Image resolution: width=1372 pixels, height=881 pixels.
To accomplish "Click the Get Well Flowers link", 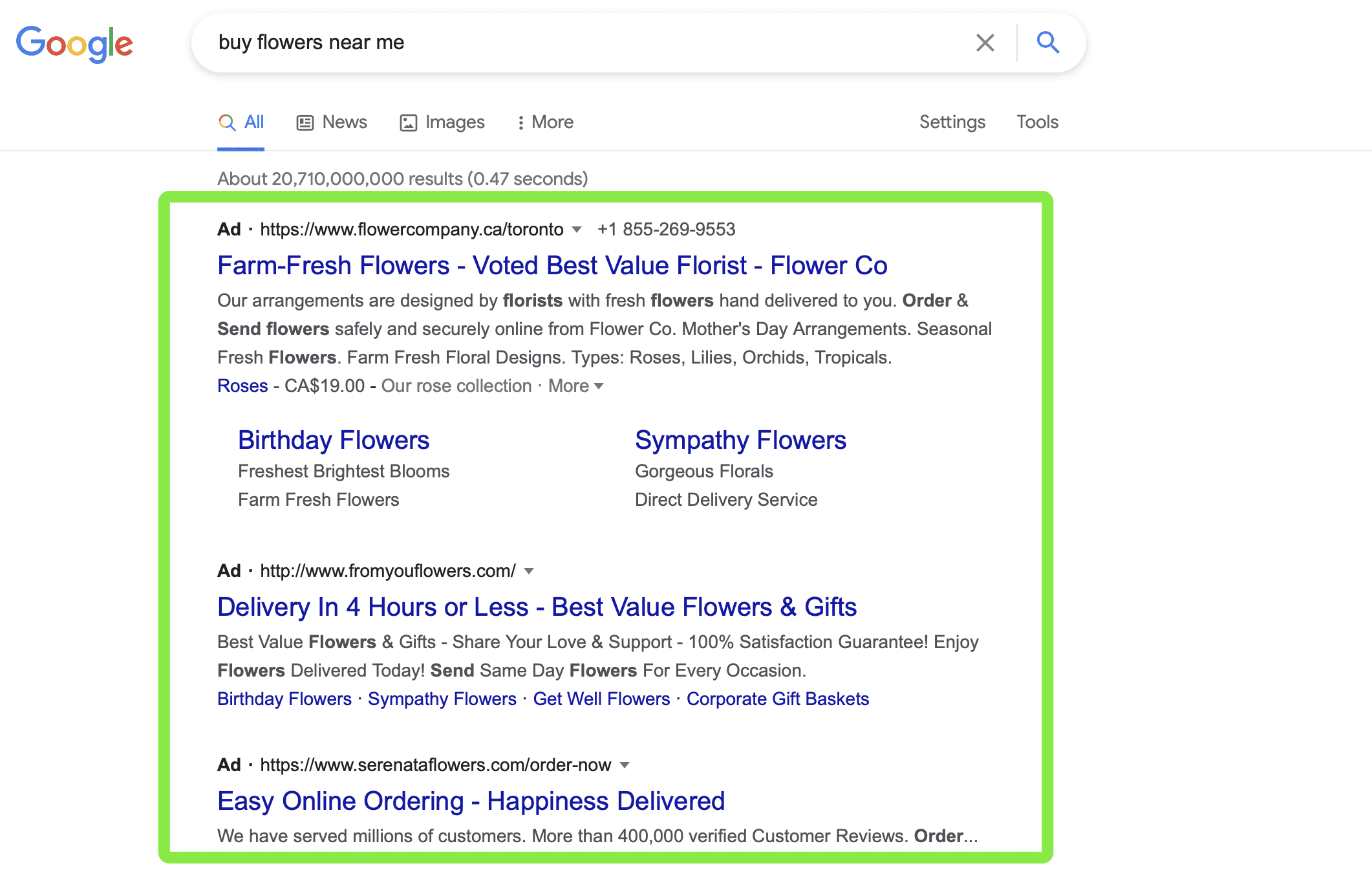I will point(601,699).
